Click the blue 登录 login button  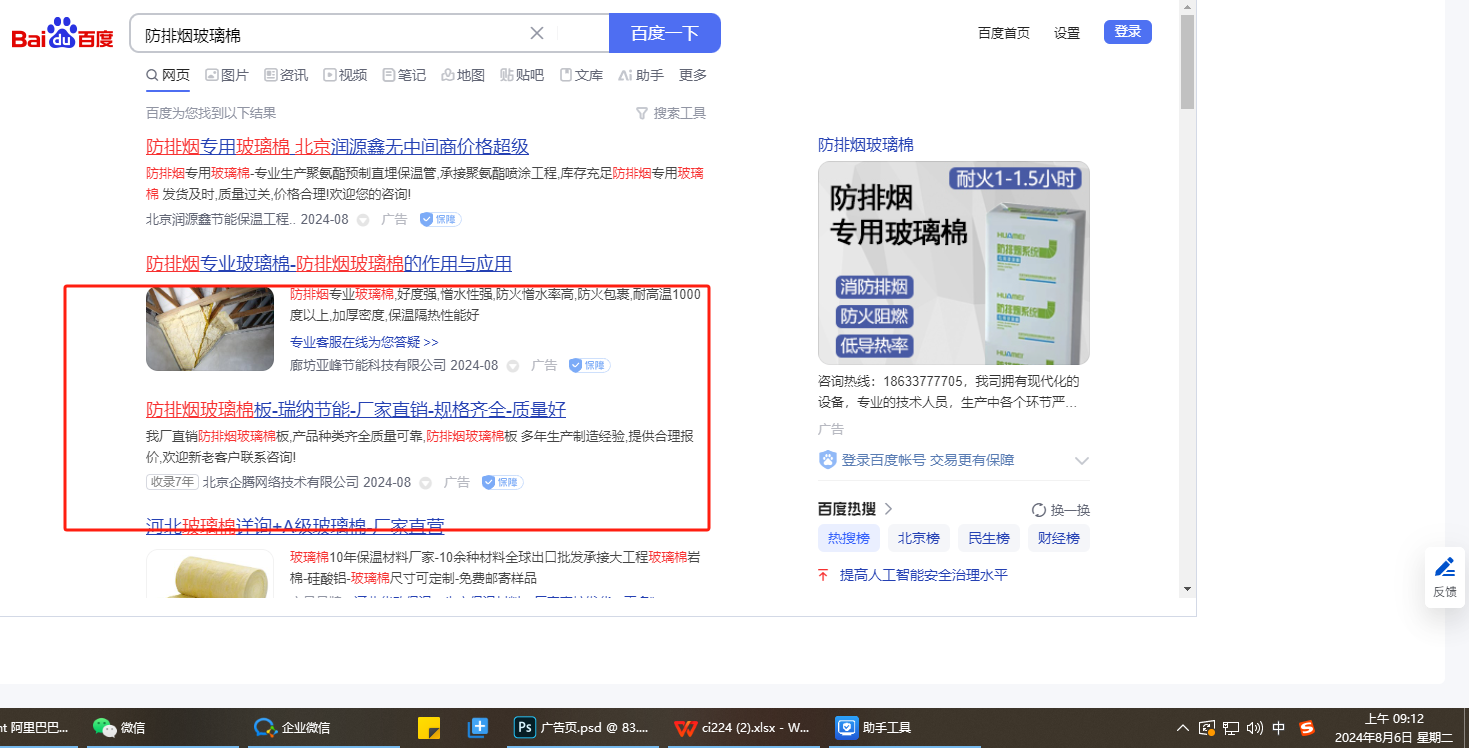(1127, 32)
